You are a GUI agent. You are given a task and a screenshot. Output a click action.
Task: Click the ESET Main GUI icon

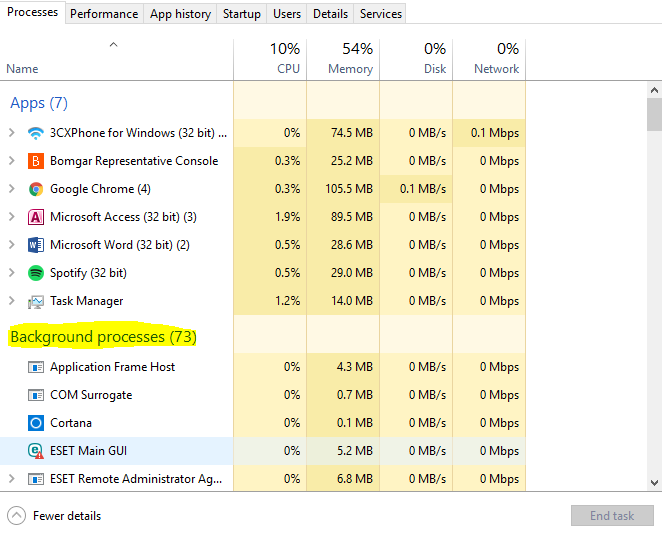(36, 451)
